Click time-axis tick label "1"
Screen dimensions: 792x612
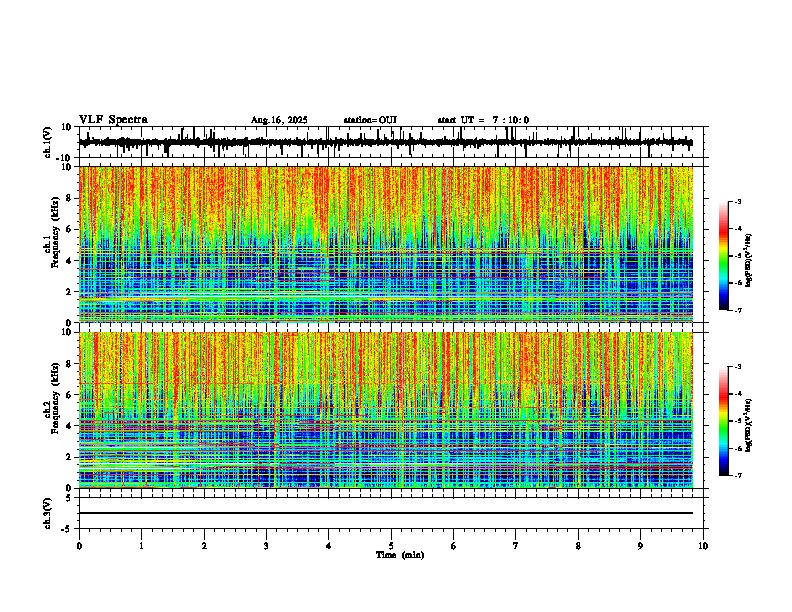click(x=141, y=546)
